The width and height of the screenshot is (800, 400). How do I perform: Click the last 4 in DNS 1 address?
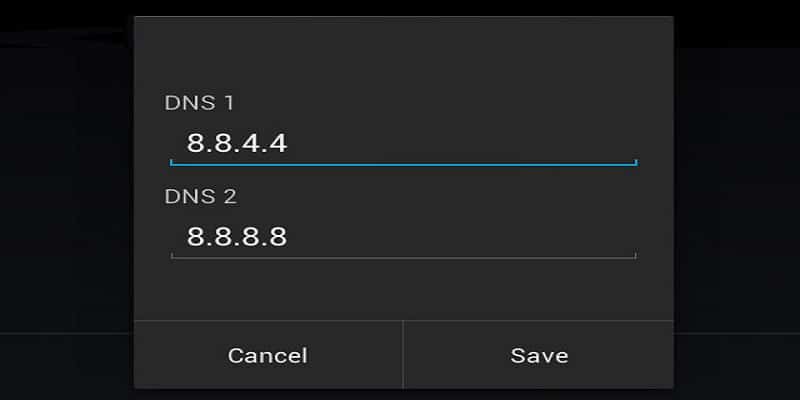279,143
